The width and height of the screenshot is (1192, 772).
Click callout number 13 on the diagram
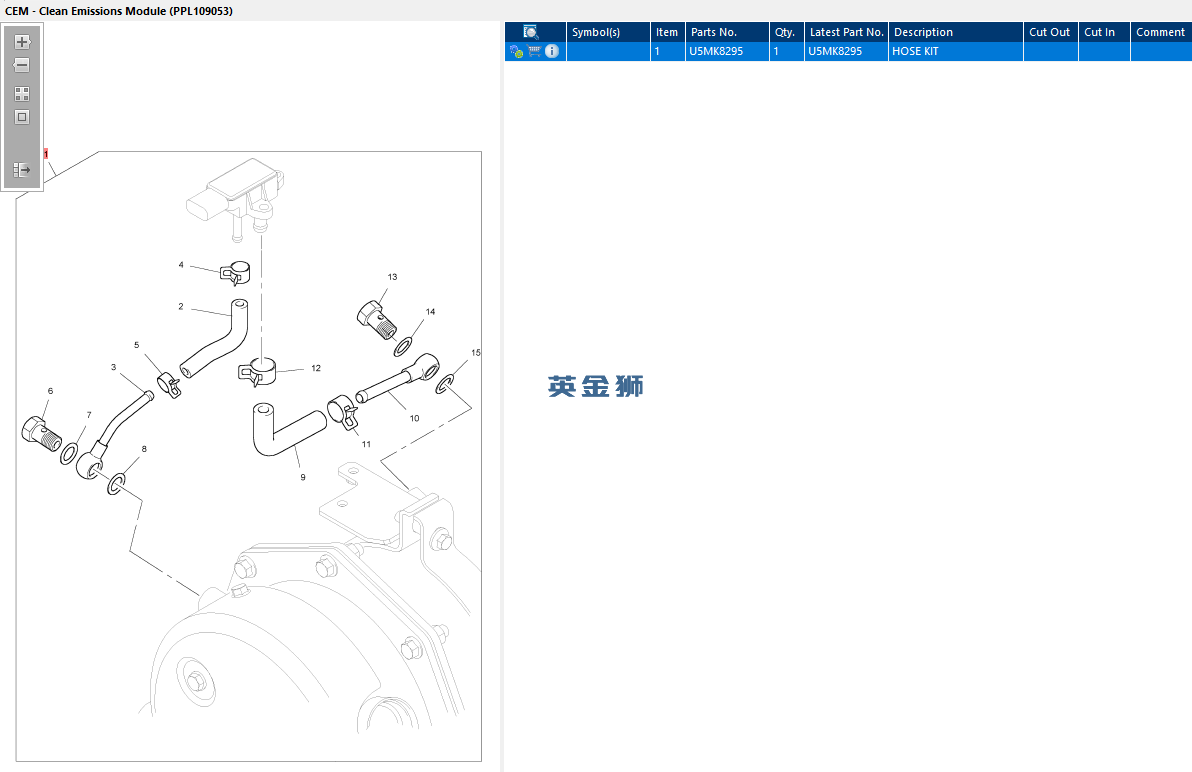392,277
